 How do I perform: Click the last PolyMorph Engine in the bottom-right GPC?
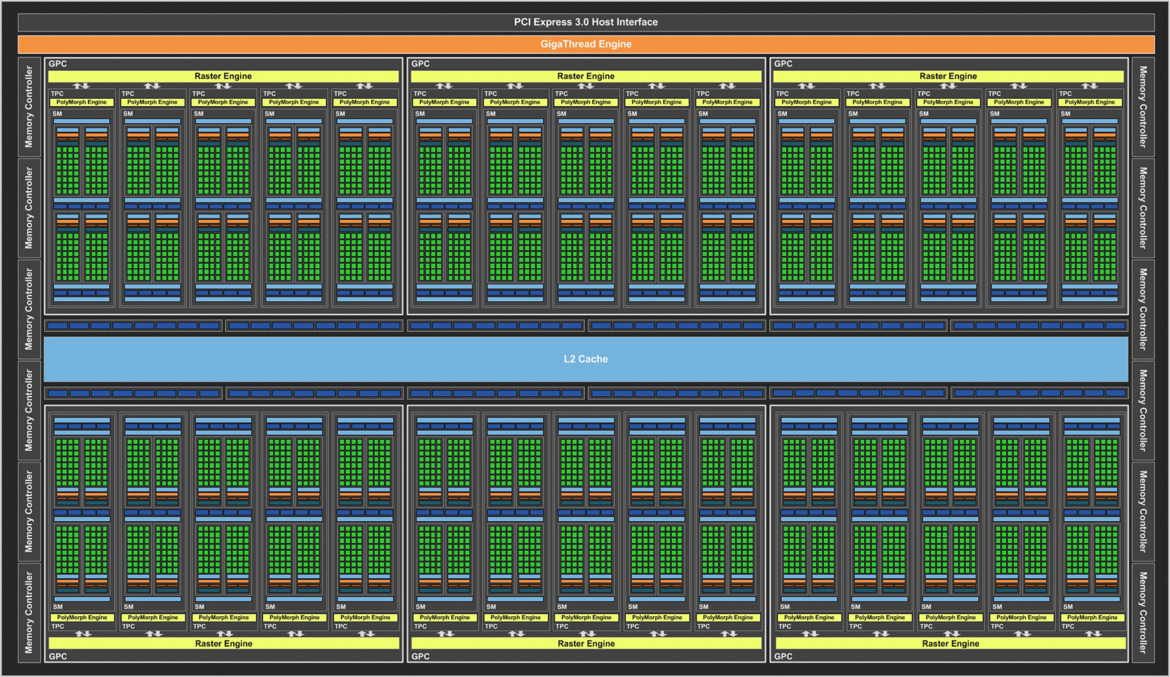[1092, 617]
